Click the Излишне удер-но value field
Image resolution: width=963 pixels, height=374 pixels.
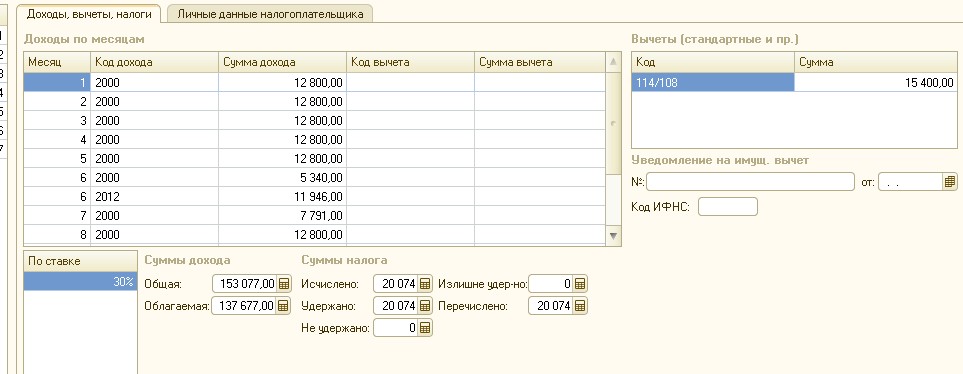(552, 284)
